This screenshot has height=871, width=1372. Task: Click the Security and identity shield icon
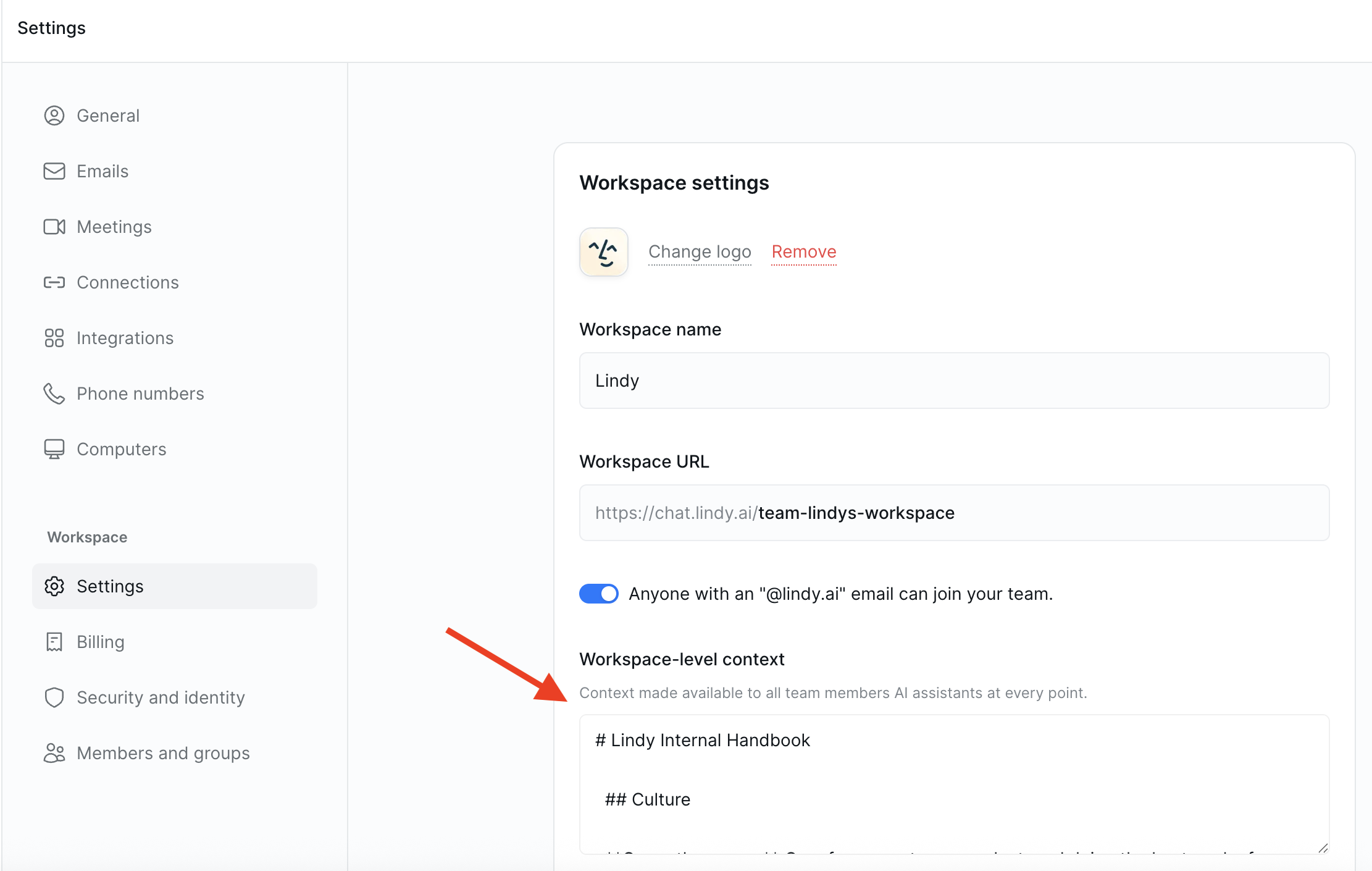point(54,697)
